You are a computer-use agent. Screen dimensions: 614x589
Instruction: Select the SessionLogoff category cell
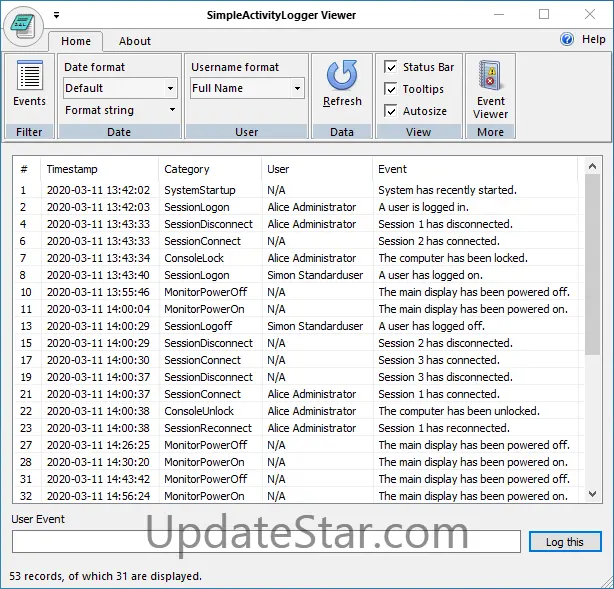pos(198,326)
